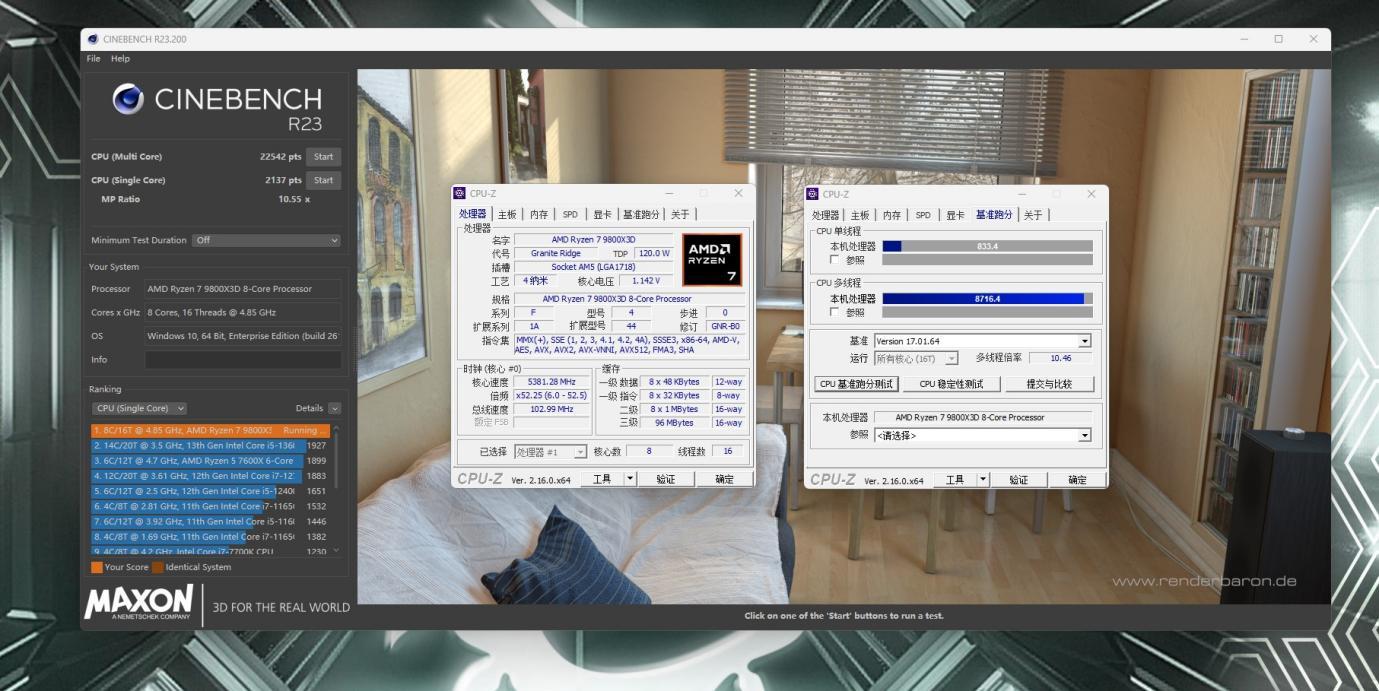The height and width of the screenshot is (691, 1379).
Task: Click 工具 button in benchmark window
Action: [x=955, y=479]
